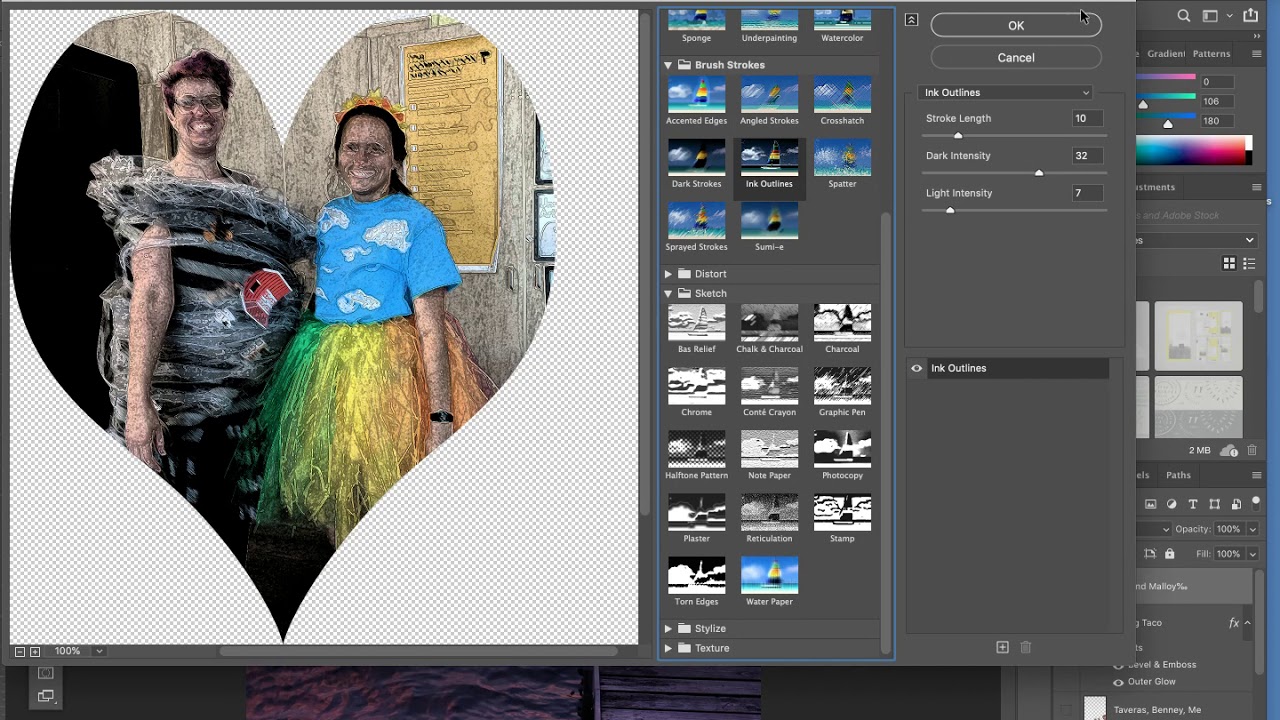Viewport: 1280px width, 720px height.
Task: Confirm the filter with OK
Action: tap(1016, 26)
